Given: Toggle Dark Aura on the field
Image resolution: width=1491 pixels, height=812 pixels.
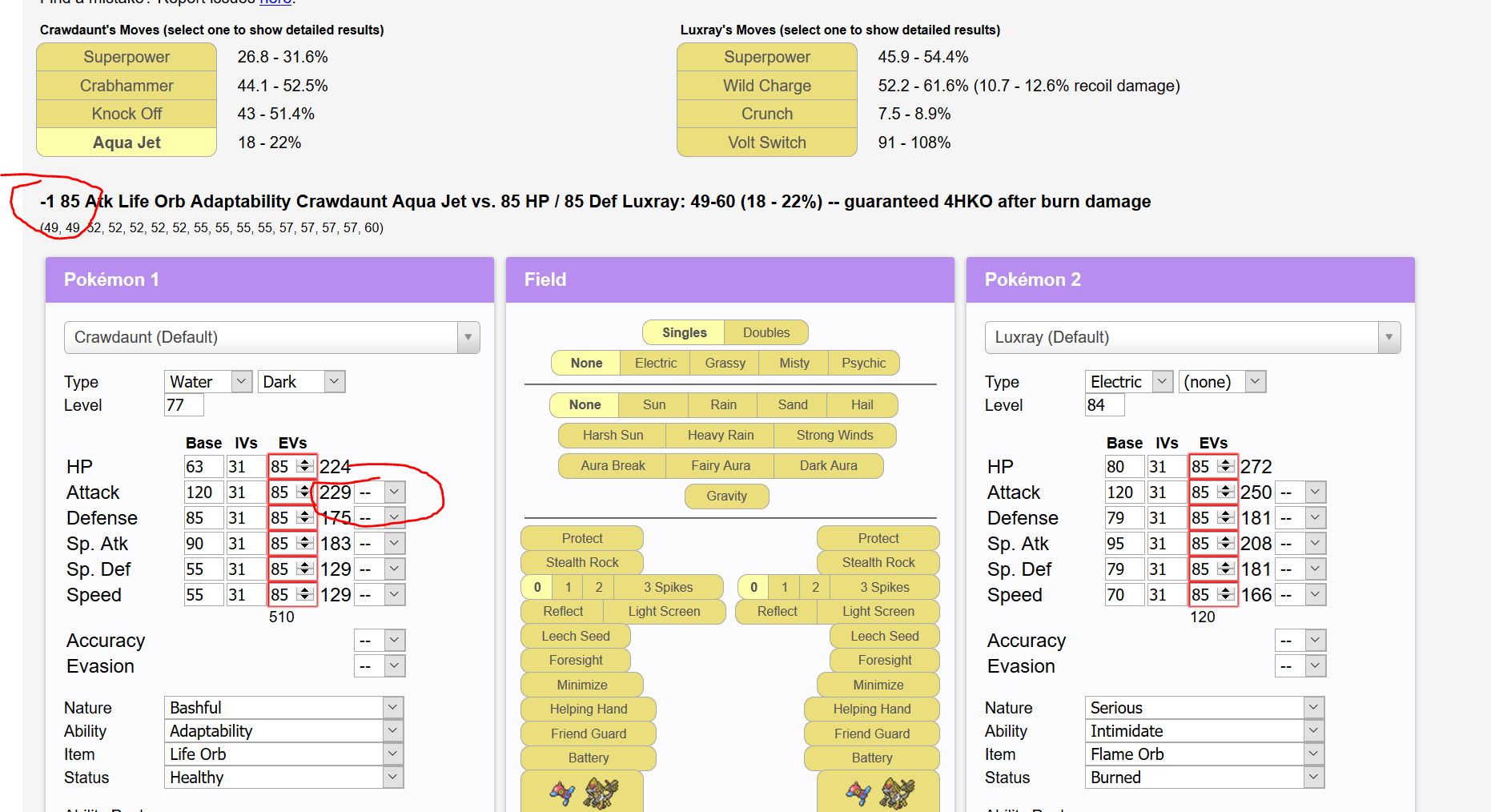Looking at the screenshot, I should (x=829, y=465).
